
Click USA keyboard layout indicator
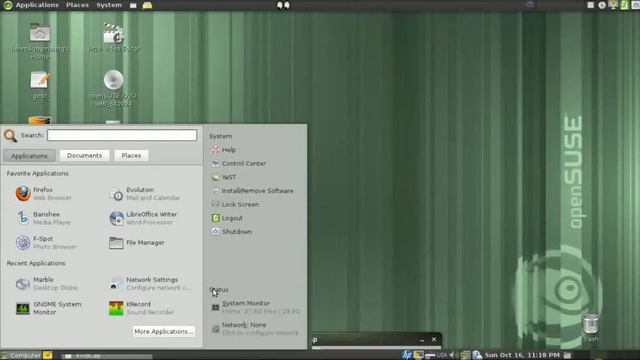point(442,355)
